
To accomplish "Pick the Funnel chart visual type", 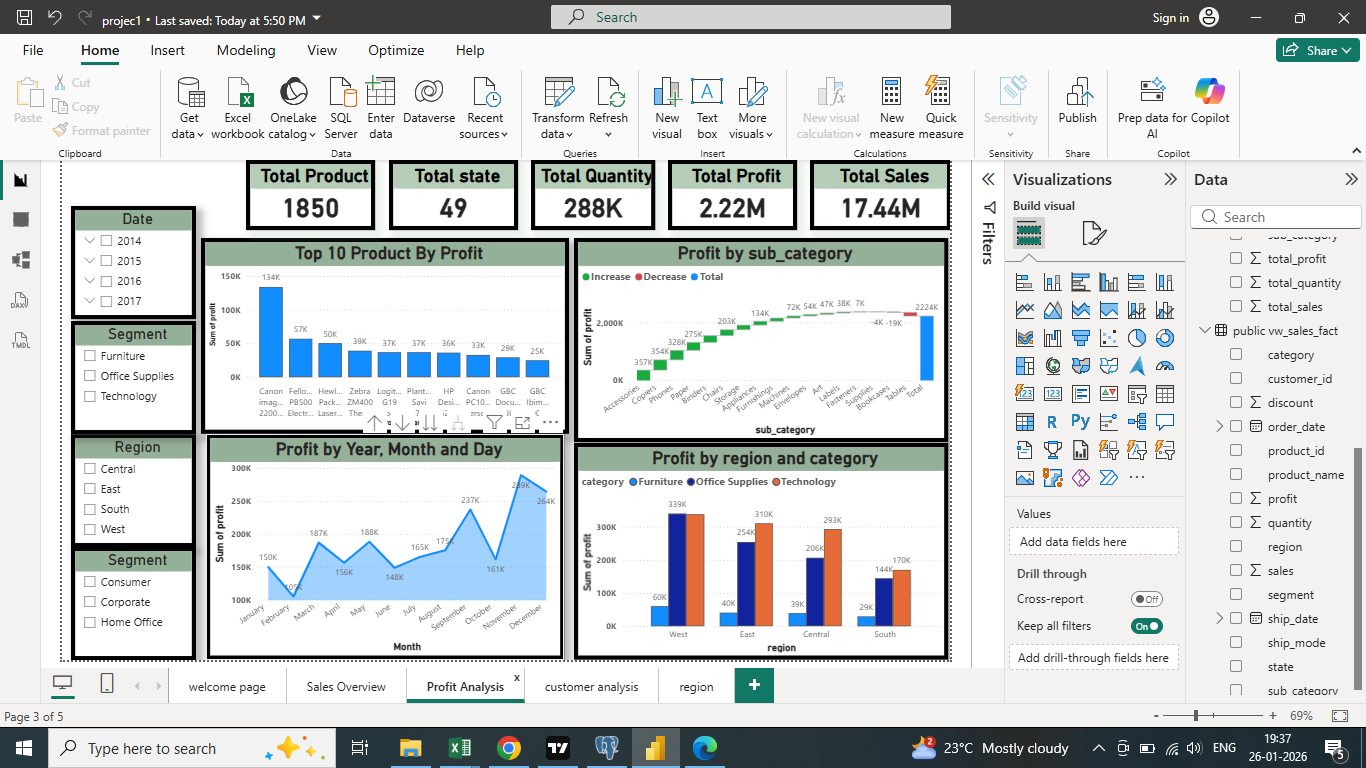I will coord(1080,338).
